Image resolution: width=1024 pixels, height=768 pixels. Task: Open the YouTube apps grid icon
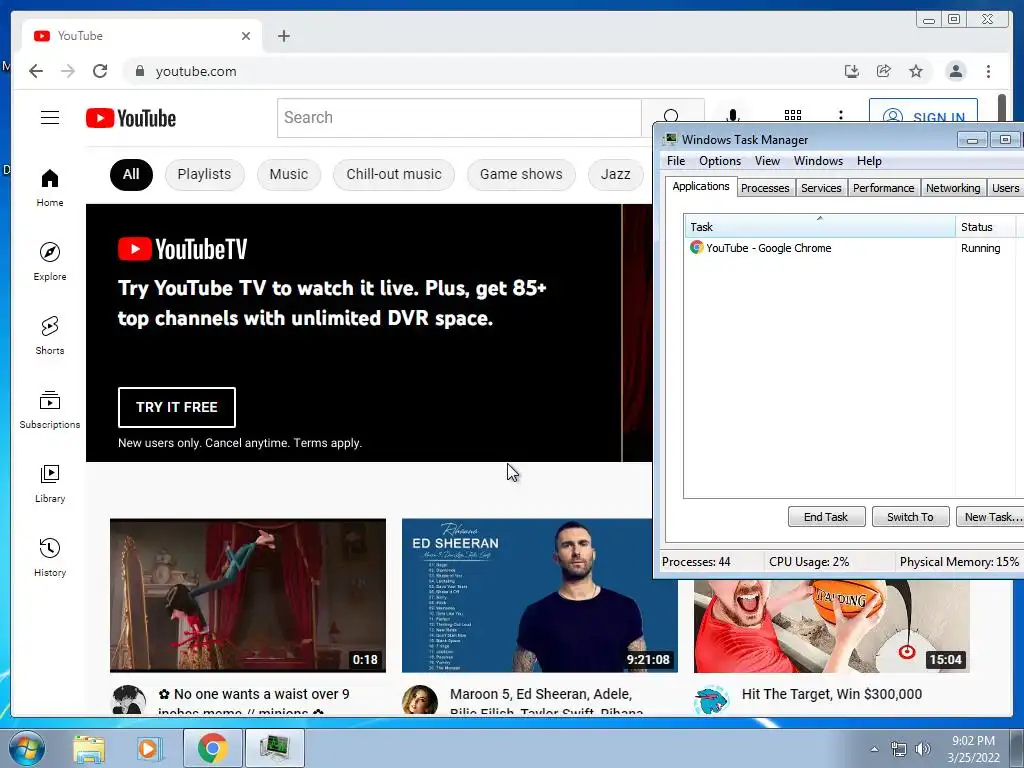(793, 115)
